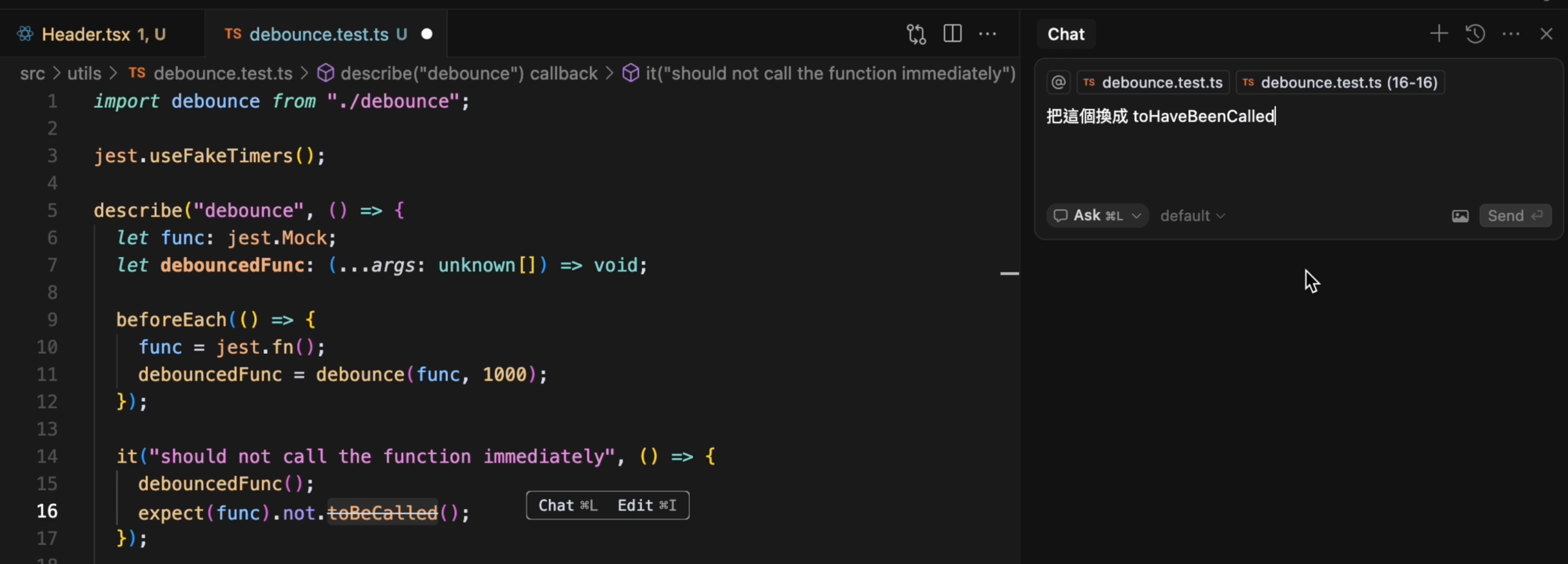
Task: Split the editor to the right
Action: tap(952, 34)
